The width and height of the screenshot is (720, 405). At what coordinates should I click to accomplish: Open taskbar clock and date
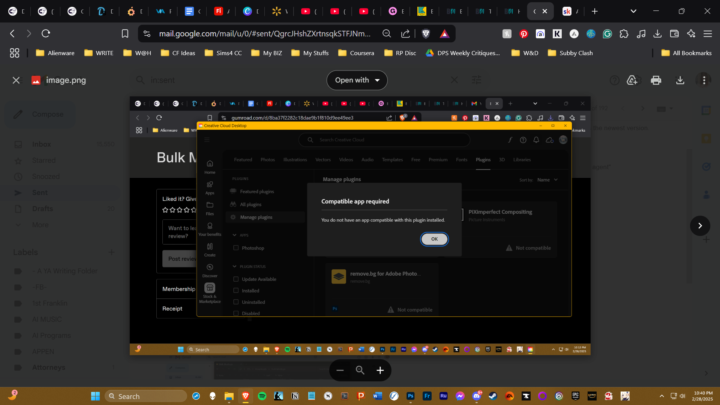[703, 396]
